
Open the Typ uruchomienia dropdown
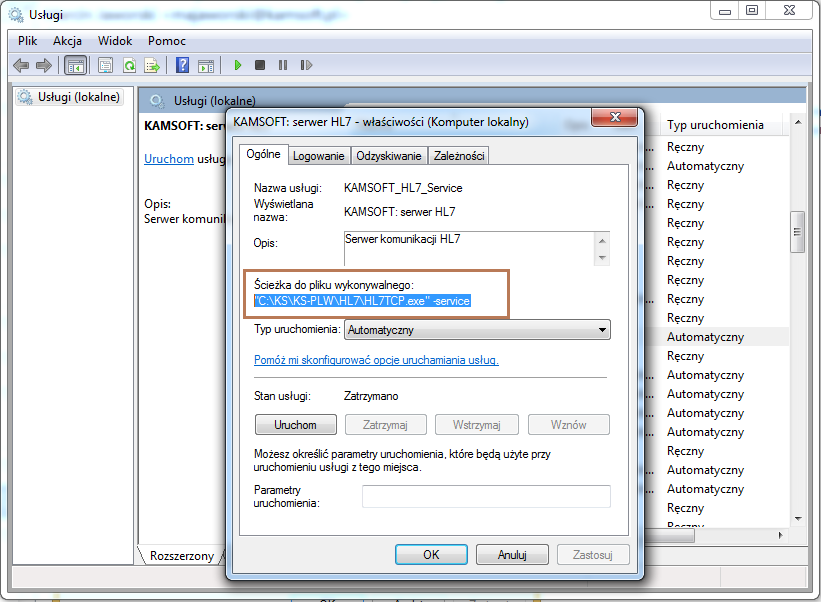[477, 330]
